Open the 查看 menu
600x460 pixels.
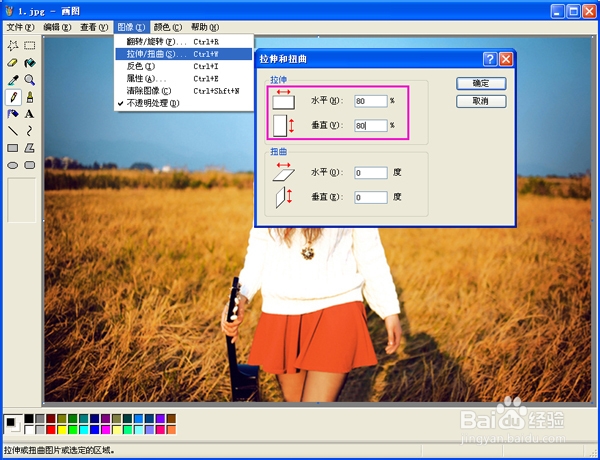pyautogui.click(x=94, y=27)
